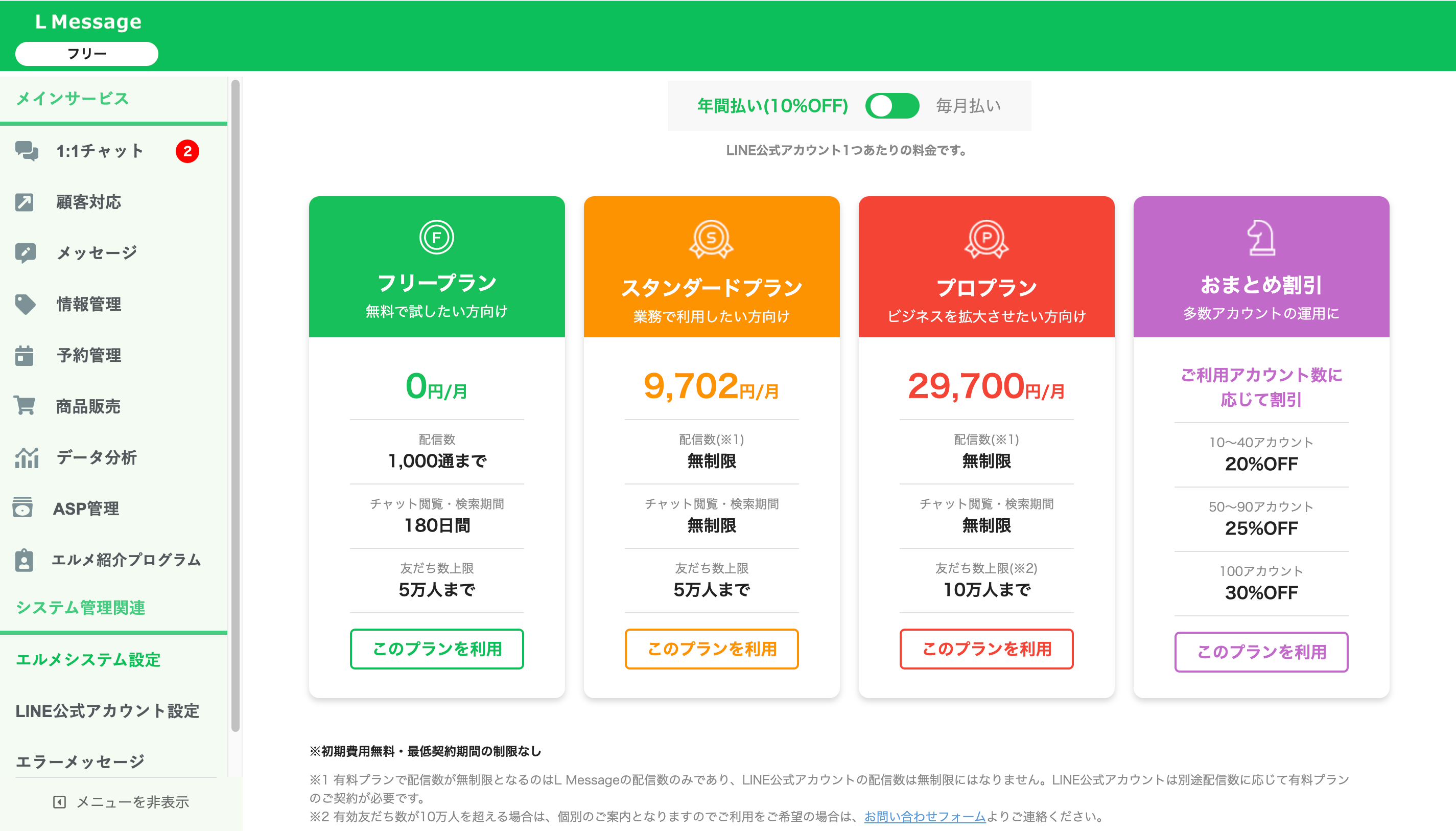Click メニューを非表示 to hide menu
1456x831 pixels.
coord(121,802)
